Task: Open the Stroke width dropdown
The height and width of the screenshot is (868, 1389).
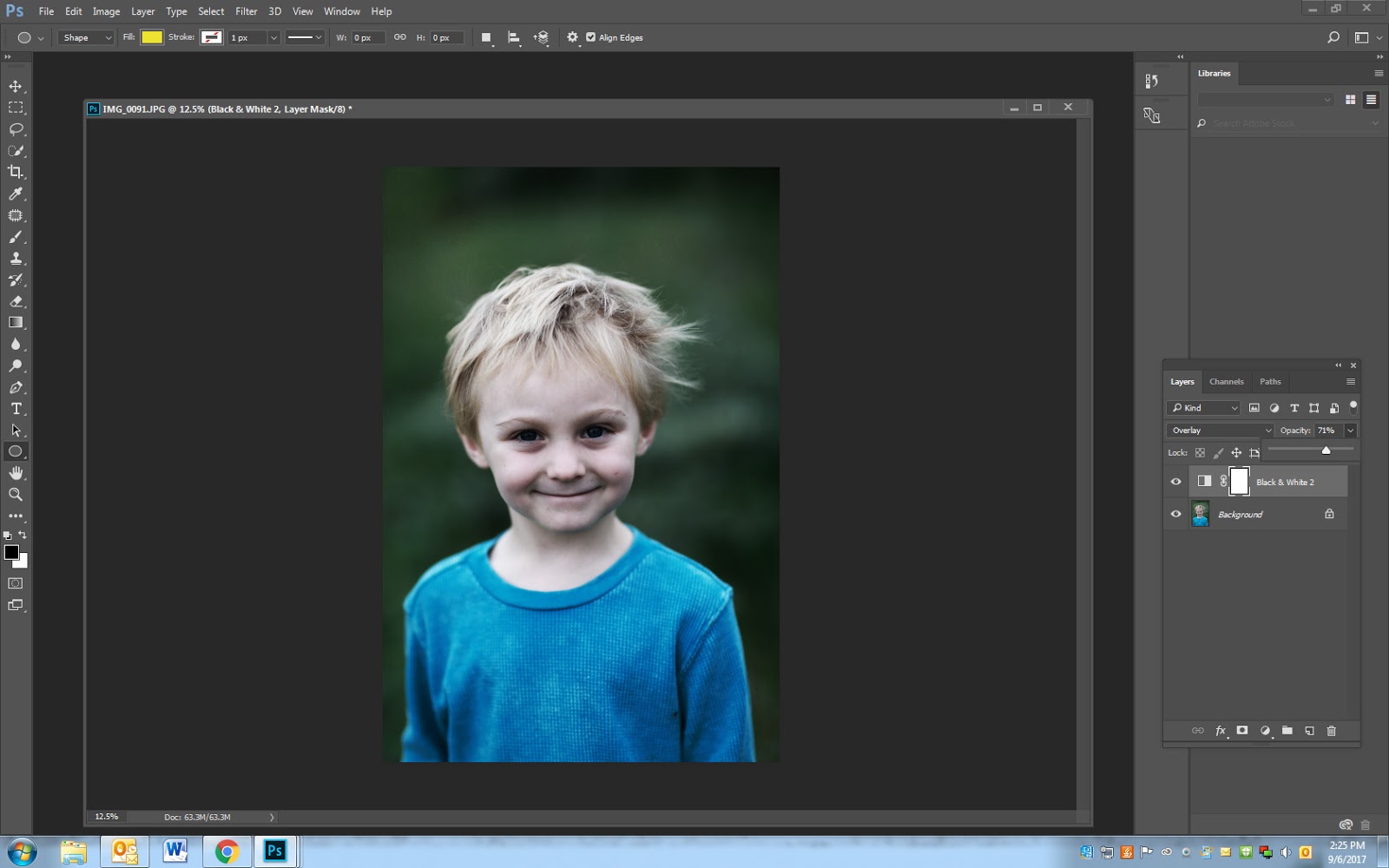Action: coord(273,37)
